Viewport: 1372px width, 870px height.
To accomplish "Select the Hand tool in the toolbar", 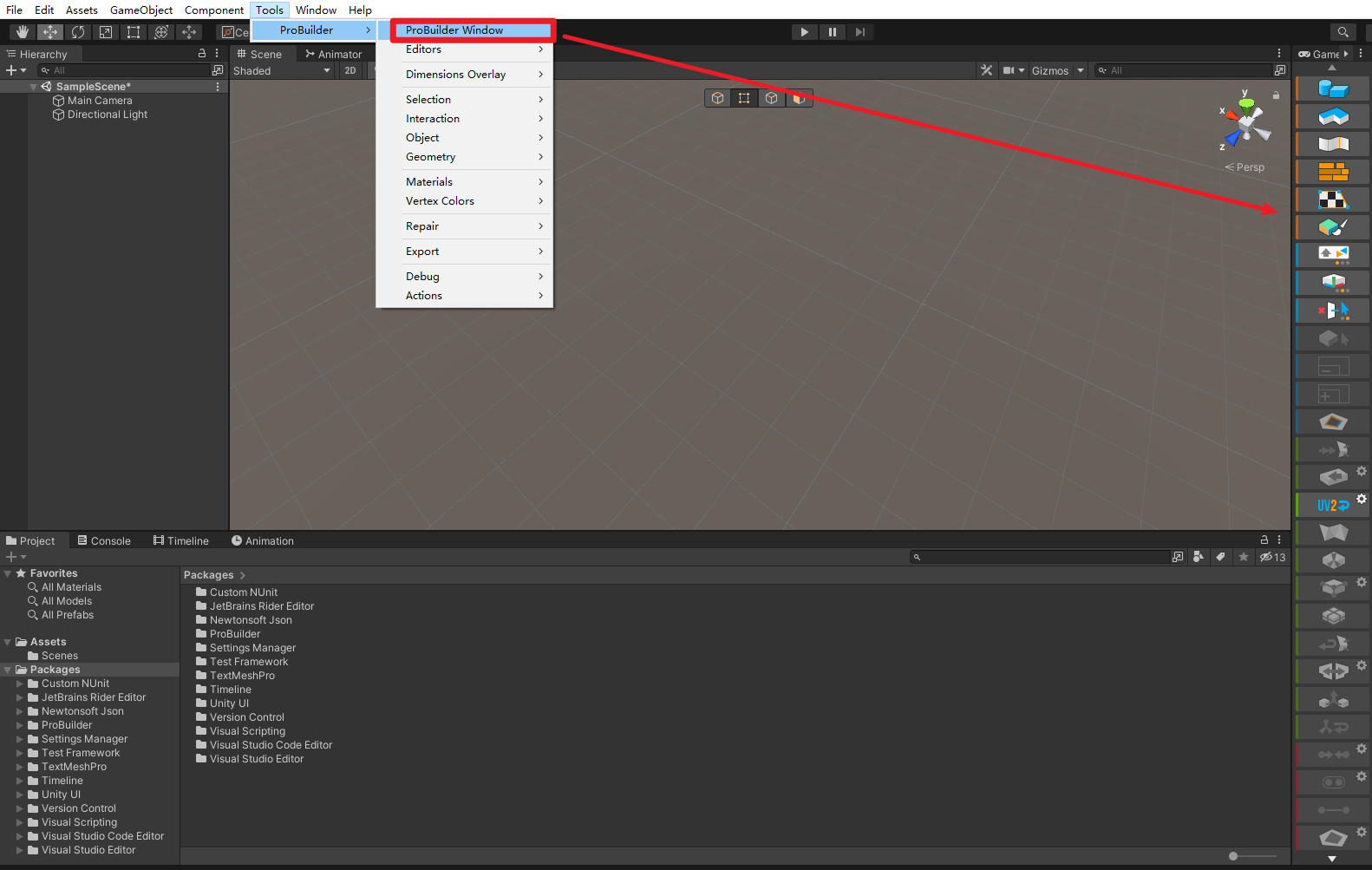I will (x=23, y=32).
